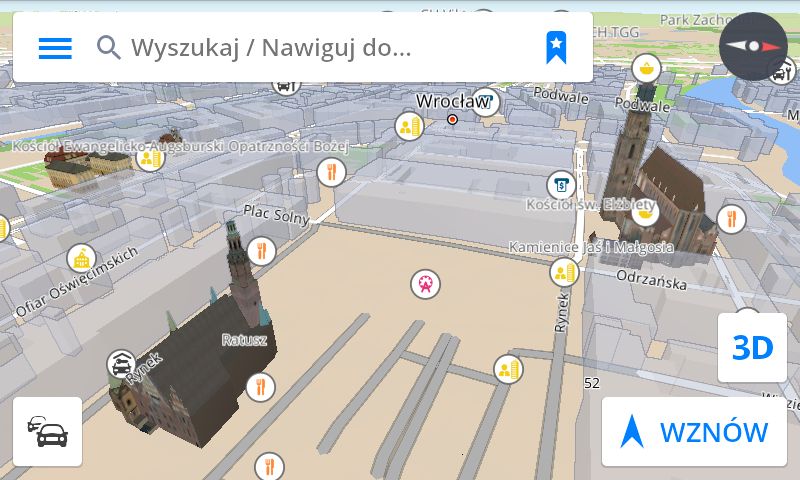This screenshot has width=800, height=480.
Task: Select the garage POI next to Rynek label
Action: 121,364
